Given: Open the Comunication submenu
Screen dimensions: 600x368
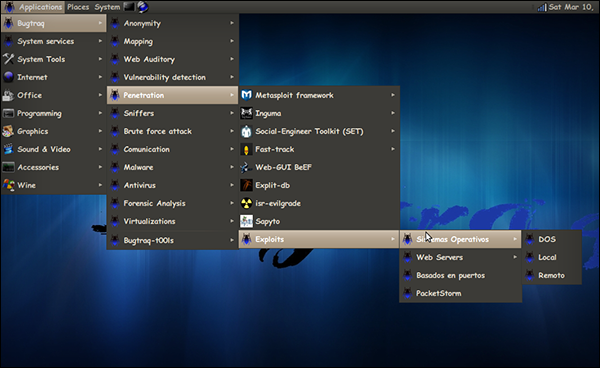Looking at the screenshot, I should pos(173,149).
